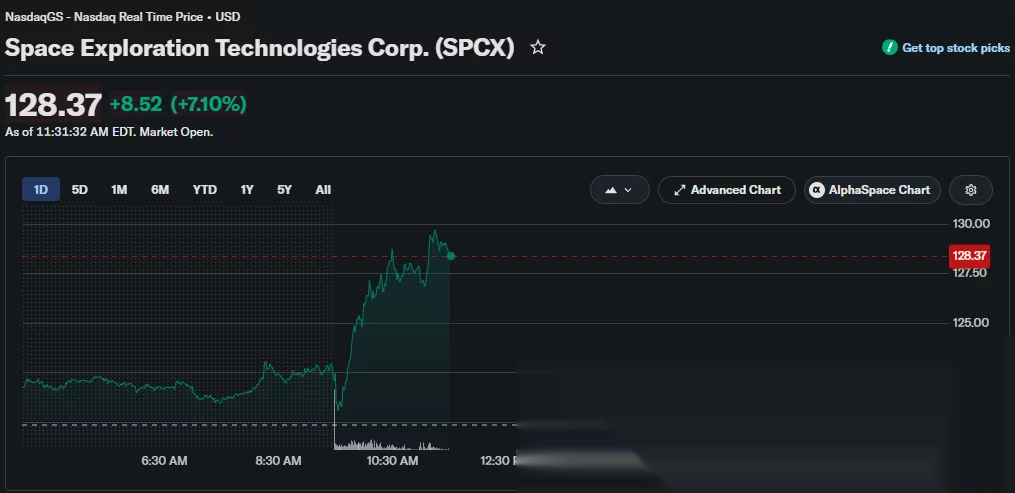Click the 125.00 axis label
This screenshot has width=1015, height=493.
coord(970,322)
